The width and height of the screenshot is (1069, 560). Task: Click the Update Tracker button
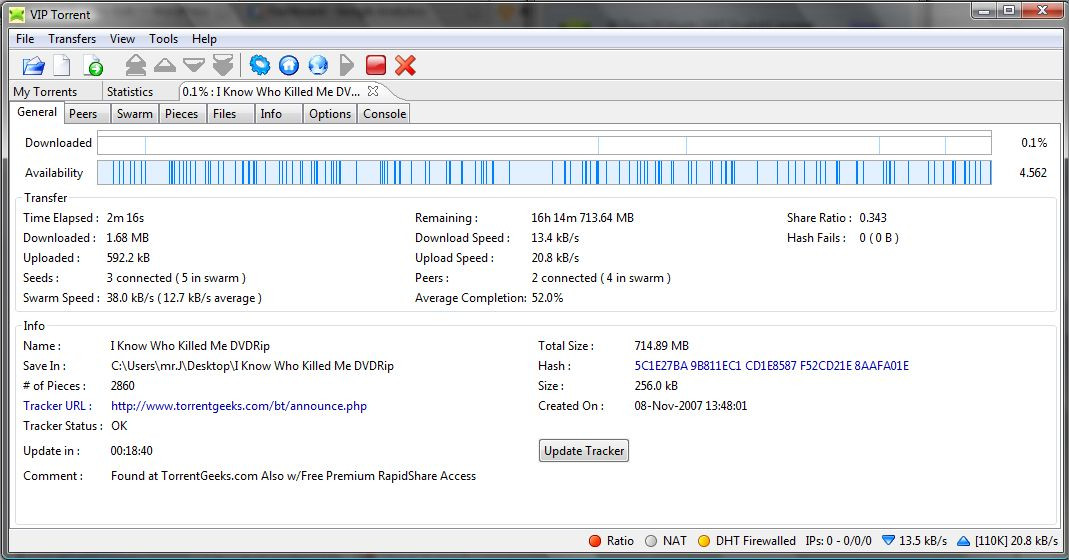584,451
